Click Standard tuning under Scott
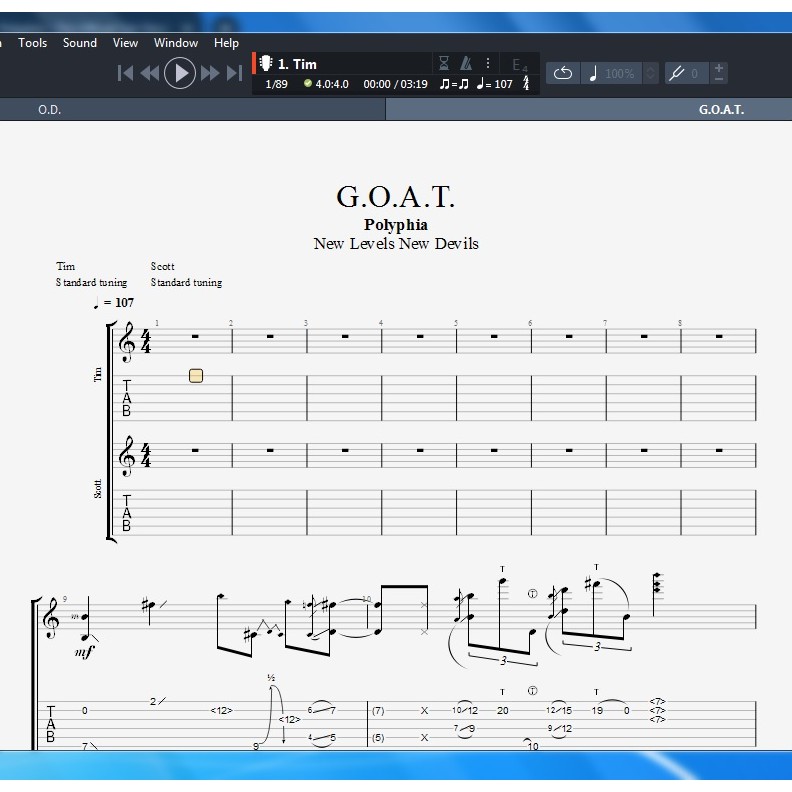Image resolution: width=792 pixels, height=792 pixels. click(186, 282)
